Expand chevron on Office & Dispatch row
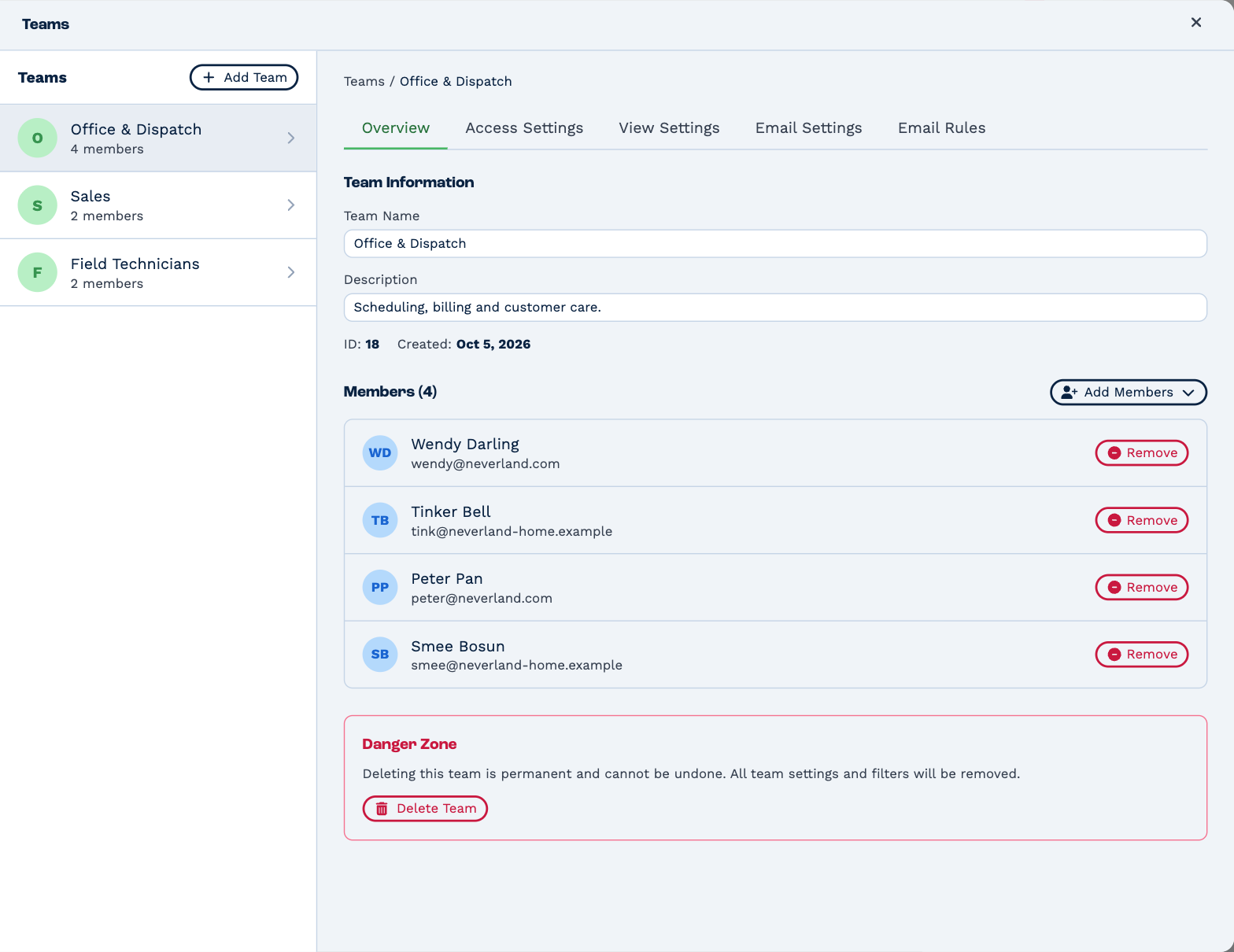 point(291,138)
